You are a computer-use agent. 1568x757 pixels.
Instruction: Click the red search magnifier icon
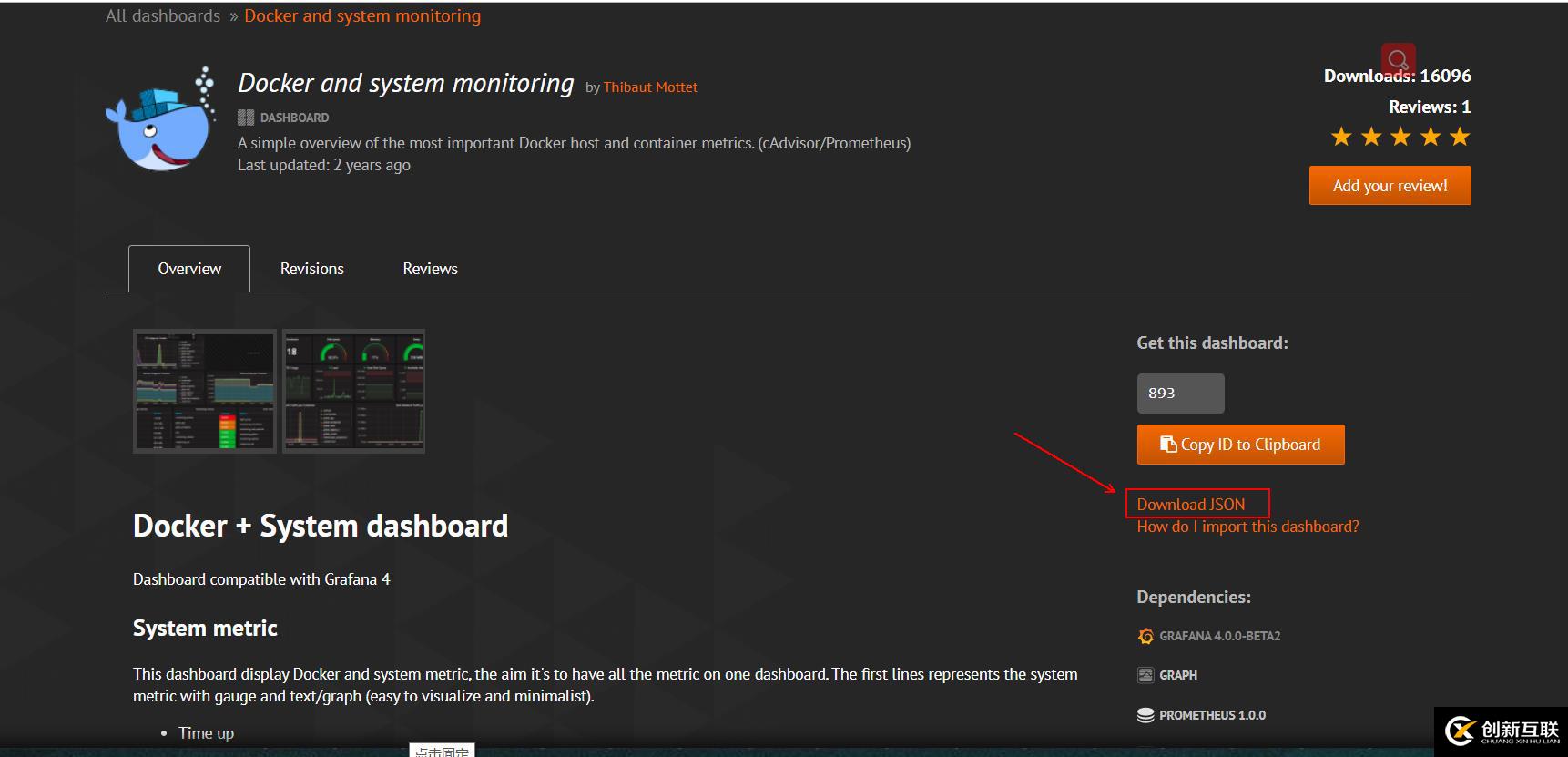click(x=1398, y=60)
